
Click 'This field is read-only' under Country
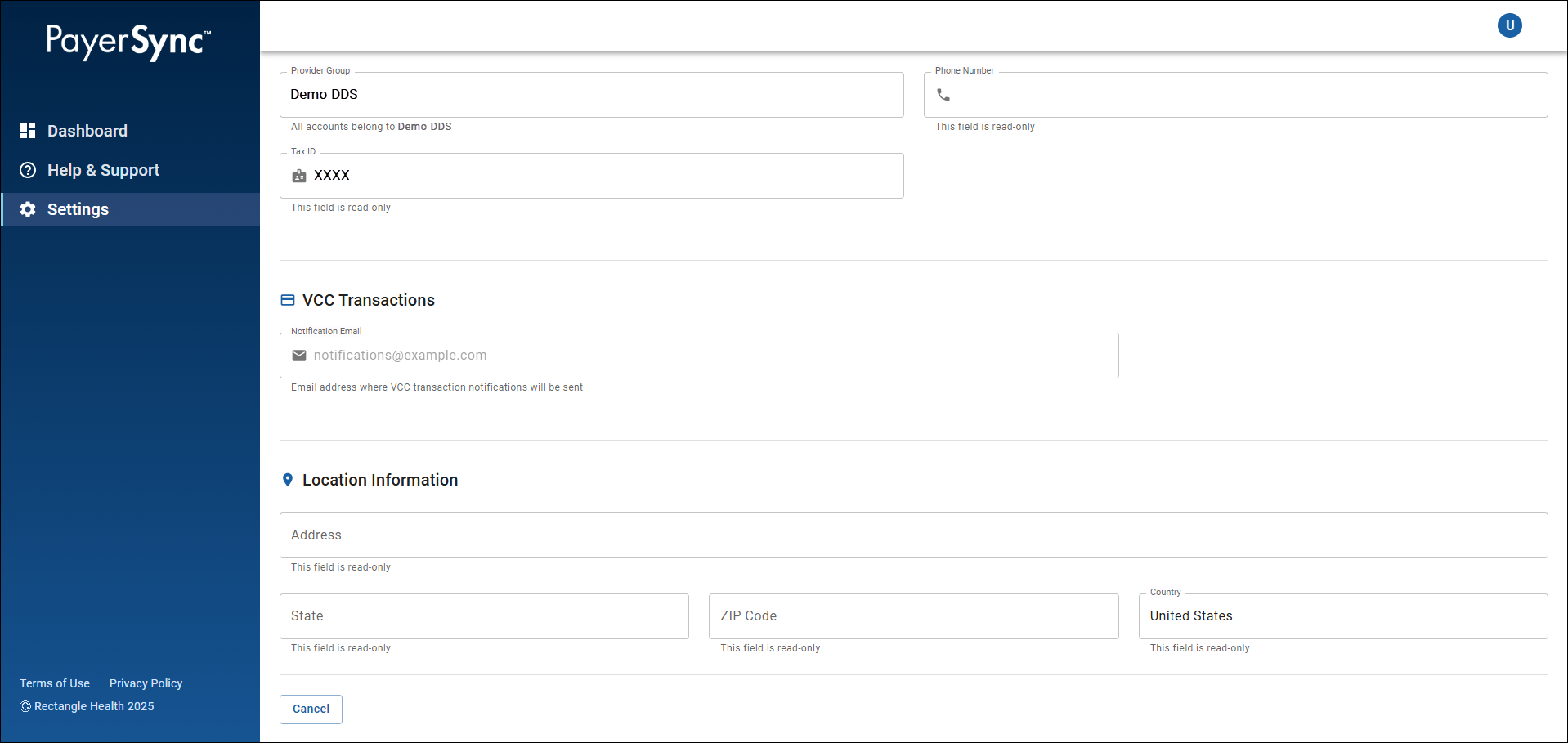point(1200,648)
